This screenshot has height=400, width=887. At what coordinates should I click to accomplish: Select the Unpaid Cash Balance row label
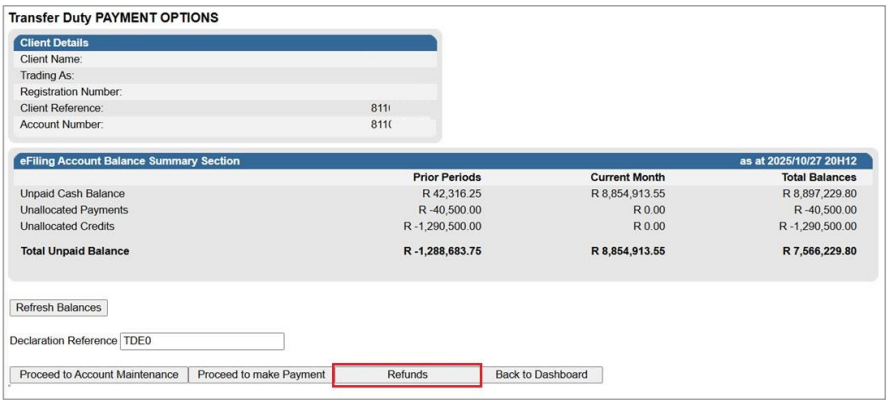coord(72,194)
